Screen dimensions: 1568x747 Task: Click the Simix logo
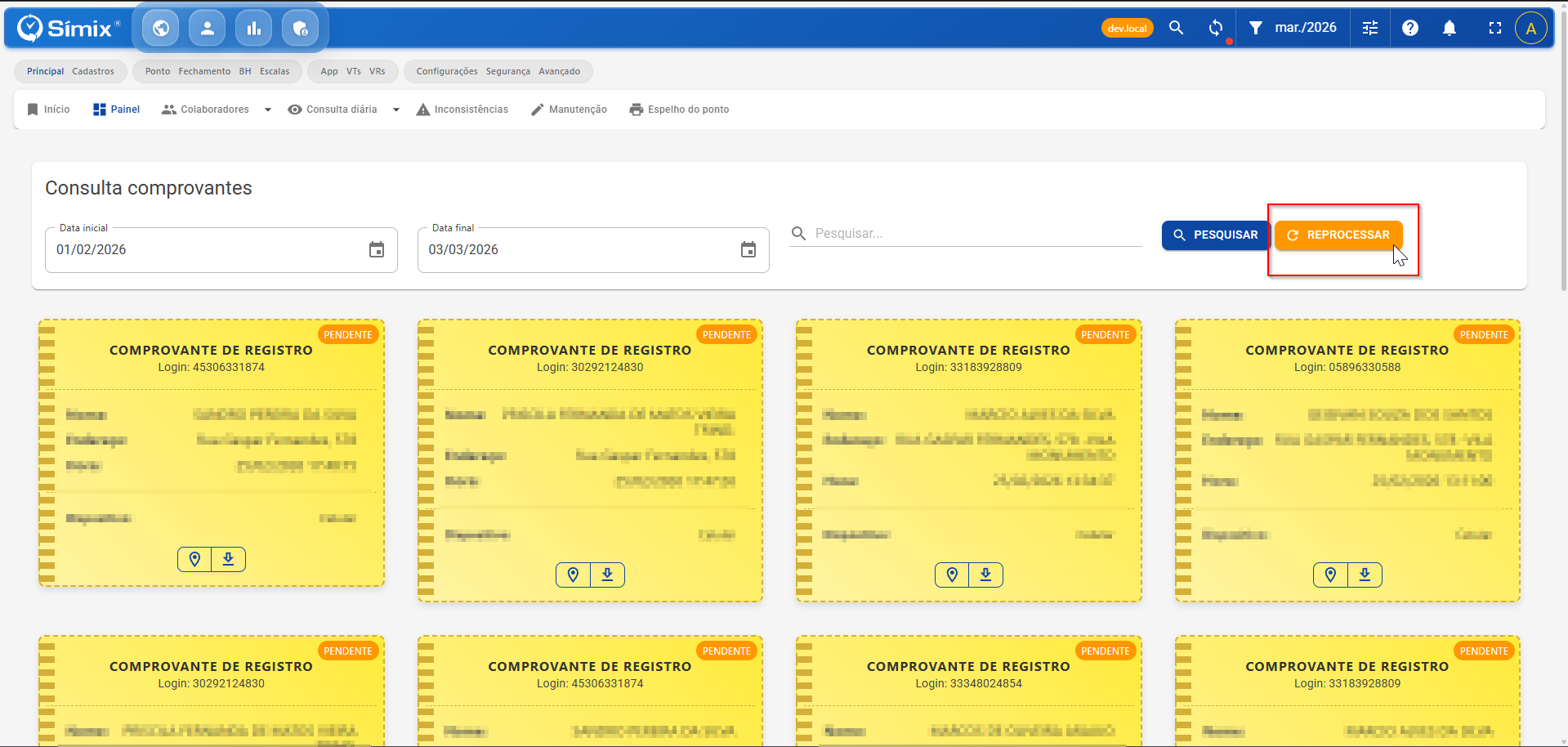pos(68,29)
